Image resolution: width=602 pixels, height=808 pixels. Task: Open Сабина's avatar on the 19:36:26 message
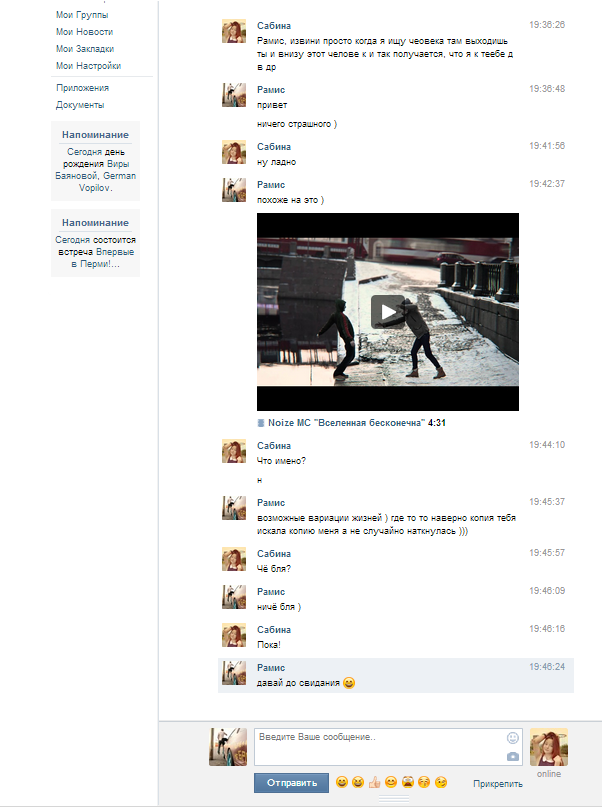tap(234, 31)
